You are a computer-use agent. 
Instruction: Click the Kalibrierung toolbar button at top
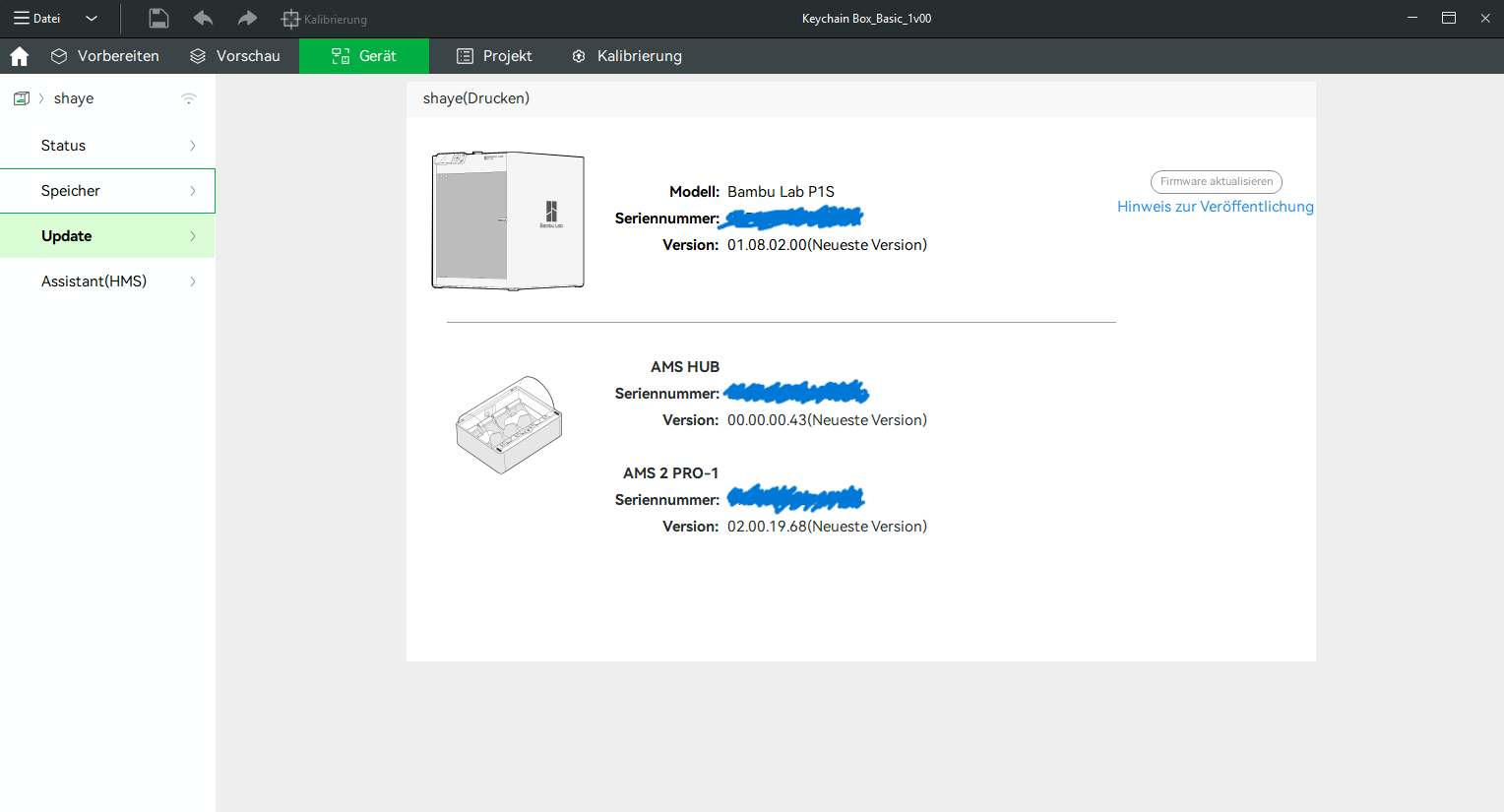(x=324, y=19)
